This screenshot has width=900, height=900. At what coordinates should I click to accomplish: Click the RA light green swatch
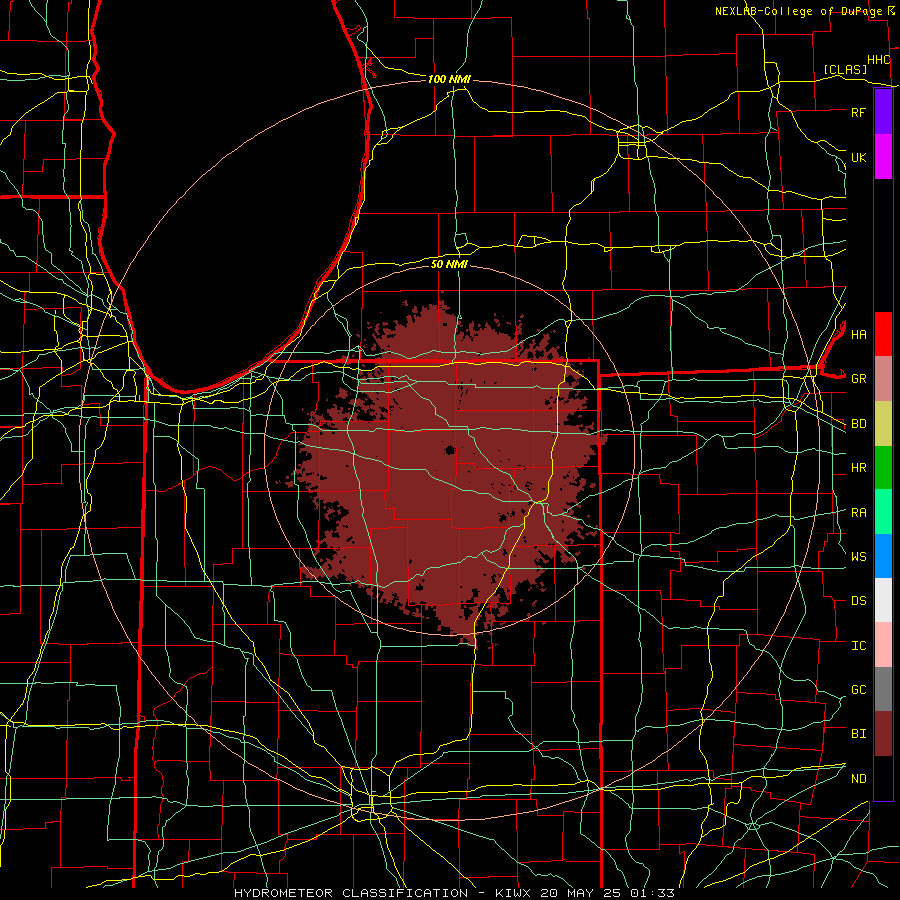[883, 512]
